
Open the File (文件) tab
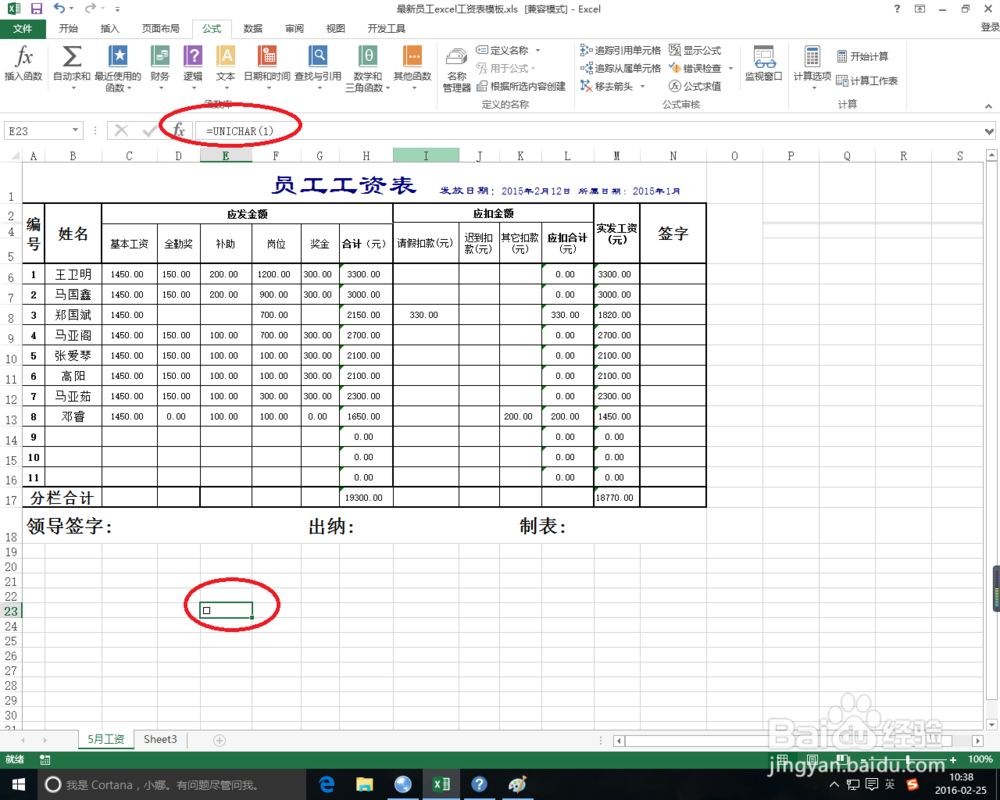[22, 29]
